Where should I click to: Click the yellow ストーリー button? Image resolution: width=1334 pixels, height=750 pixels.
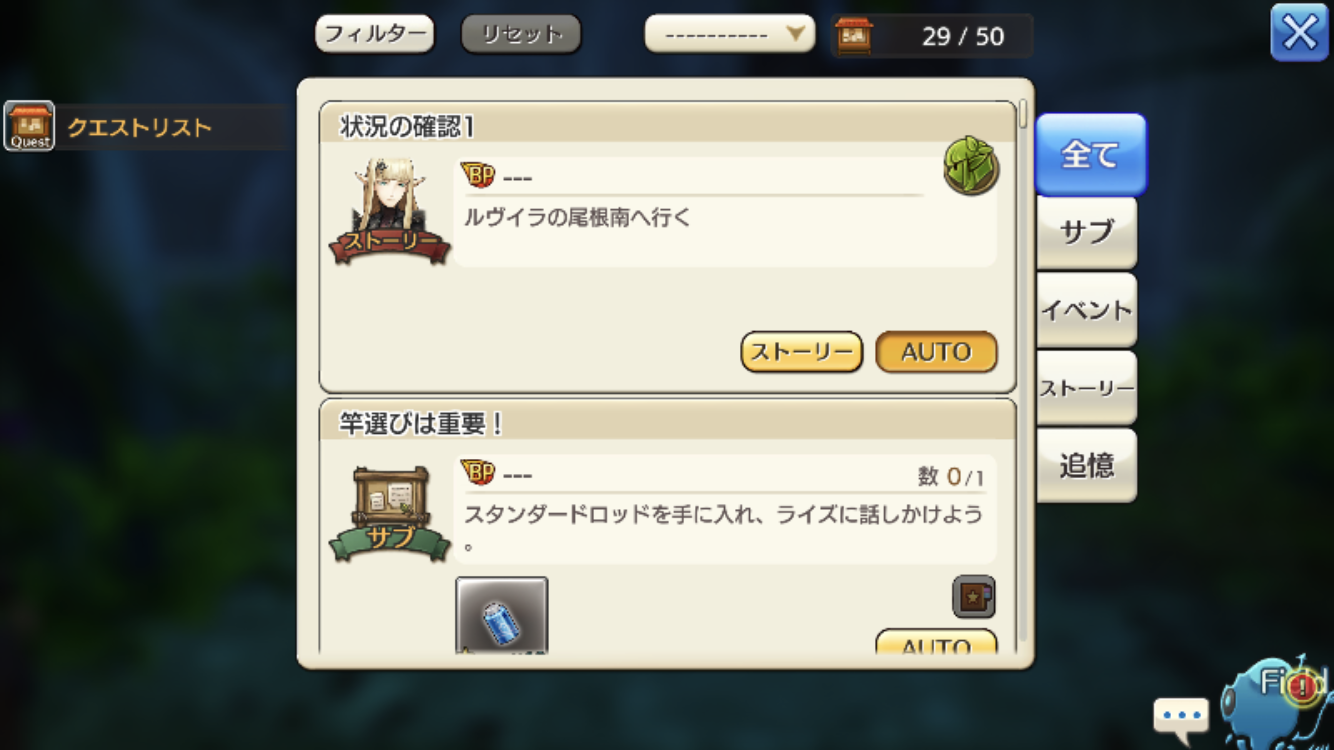tap(802, 352)
